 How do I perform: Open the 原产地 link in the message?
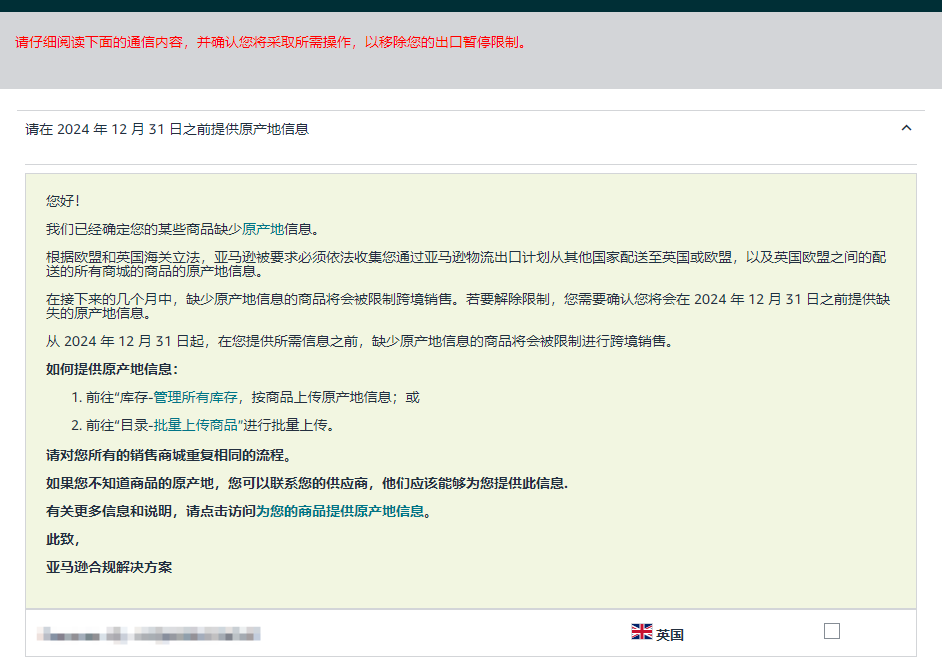263,229
